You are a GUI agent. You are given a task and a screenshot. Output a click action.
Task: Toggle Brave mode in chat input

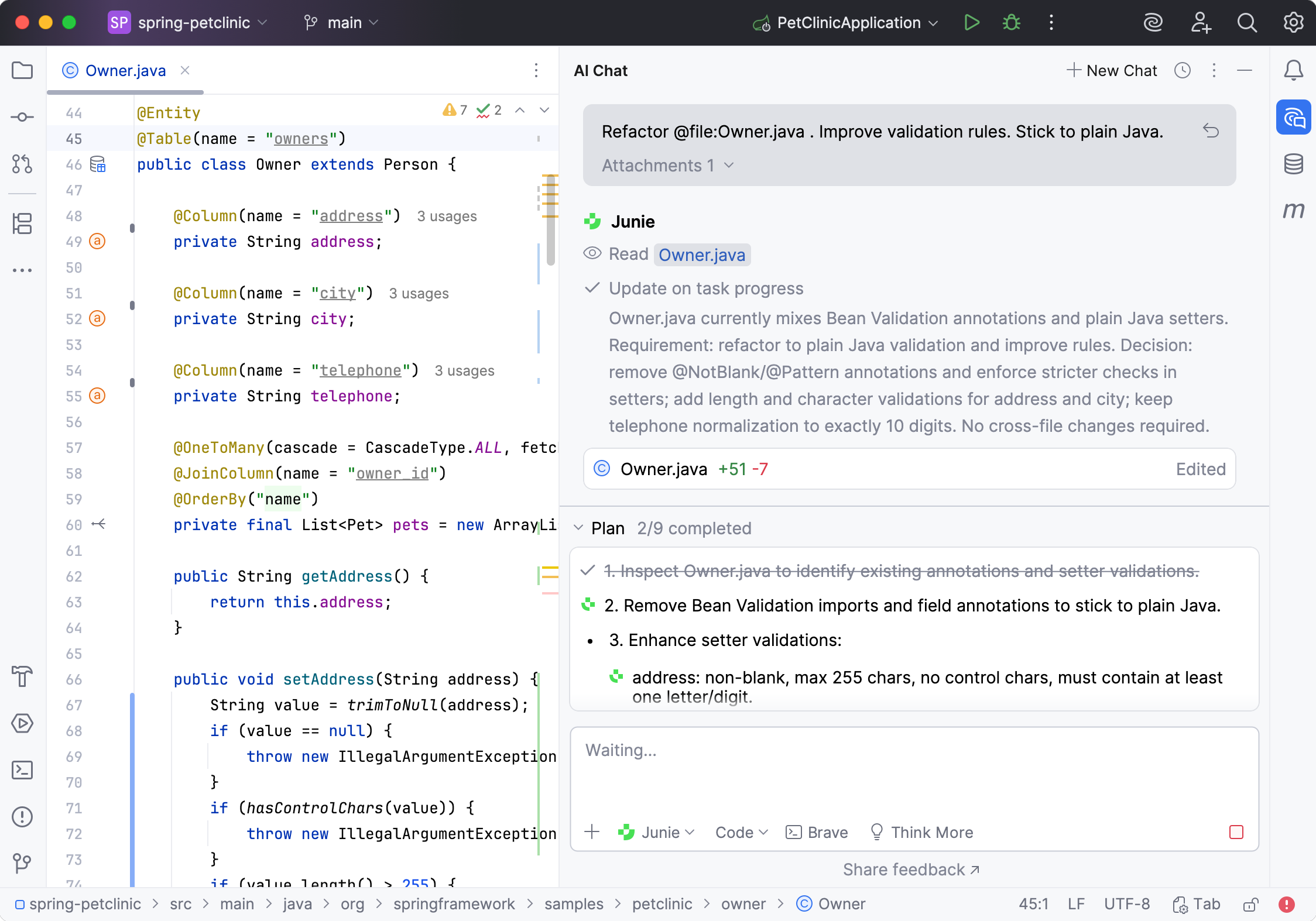(x=817, y=833)
